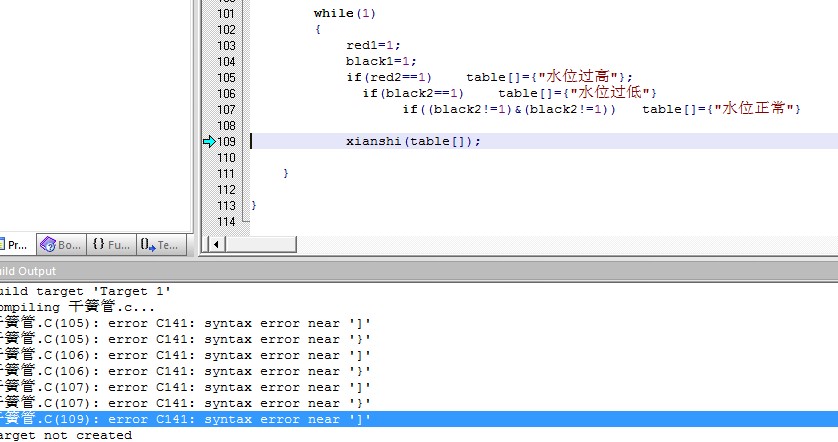
Task: Select the line 107 error near ']'
Action: coord(184,387)
